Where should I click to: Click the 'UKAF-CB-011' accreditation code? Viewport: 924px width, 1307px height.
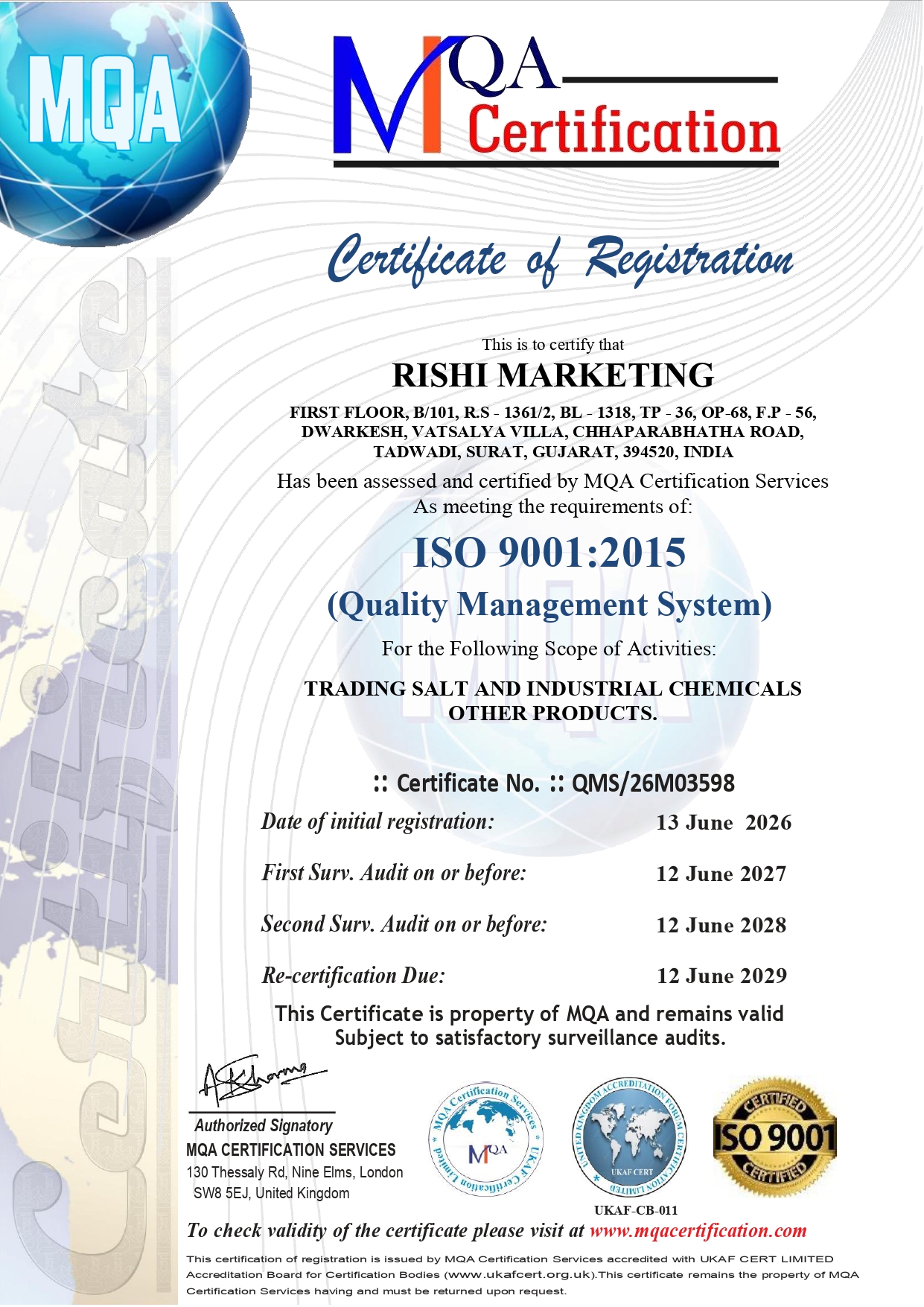tap(636, 1211)
